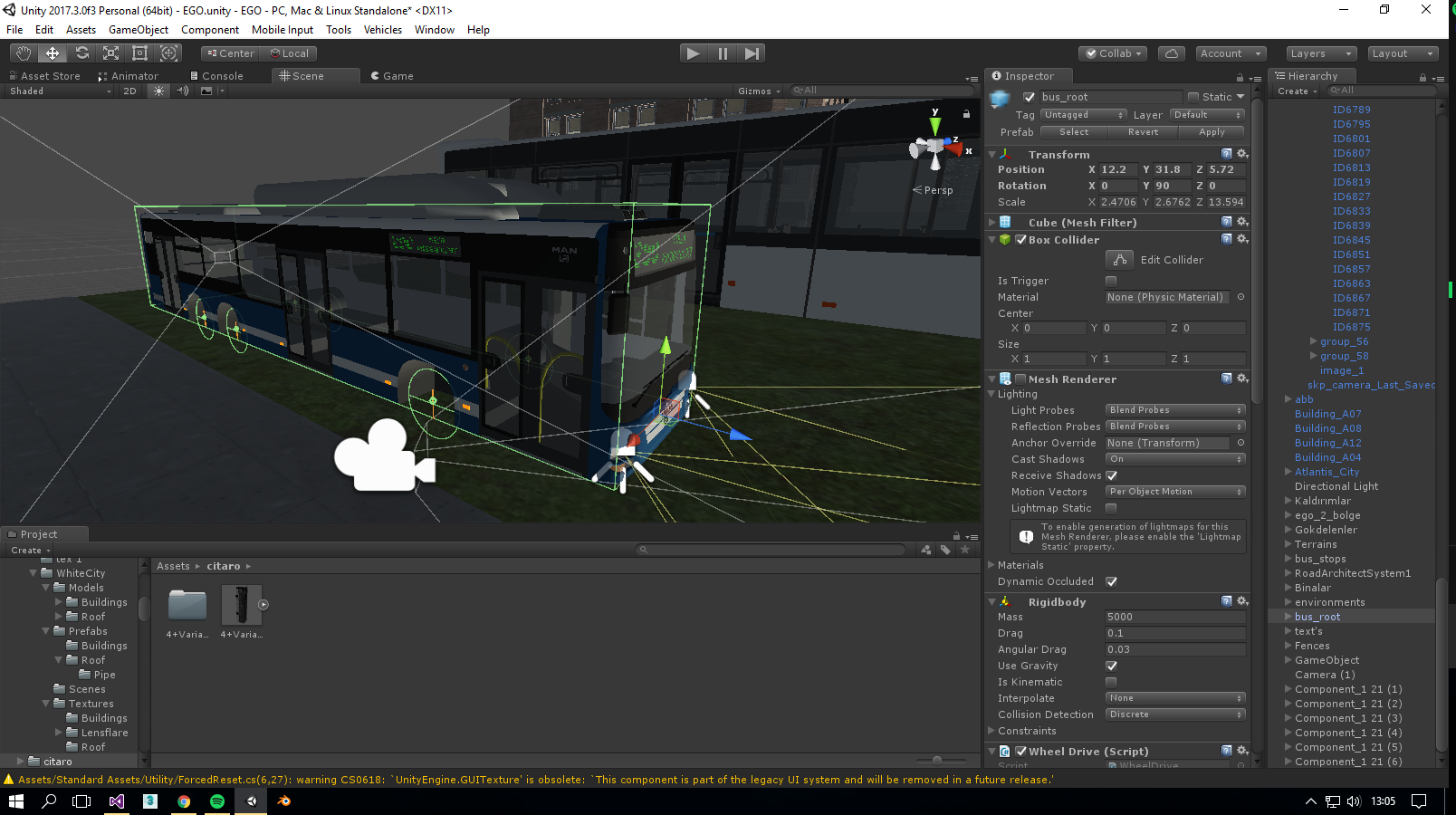
Task: Open the Light Probes dropdown
Action: (x=1175, y=410)
